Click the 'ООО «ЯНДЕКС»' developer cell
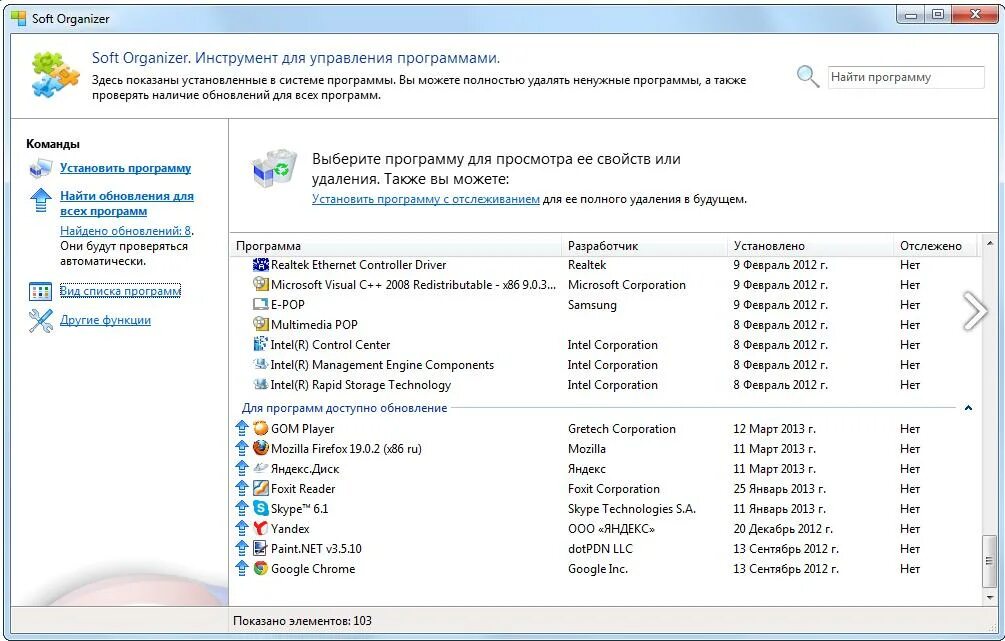1005x641 pixels. click(611, 529)
